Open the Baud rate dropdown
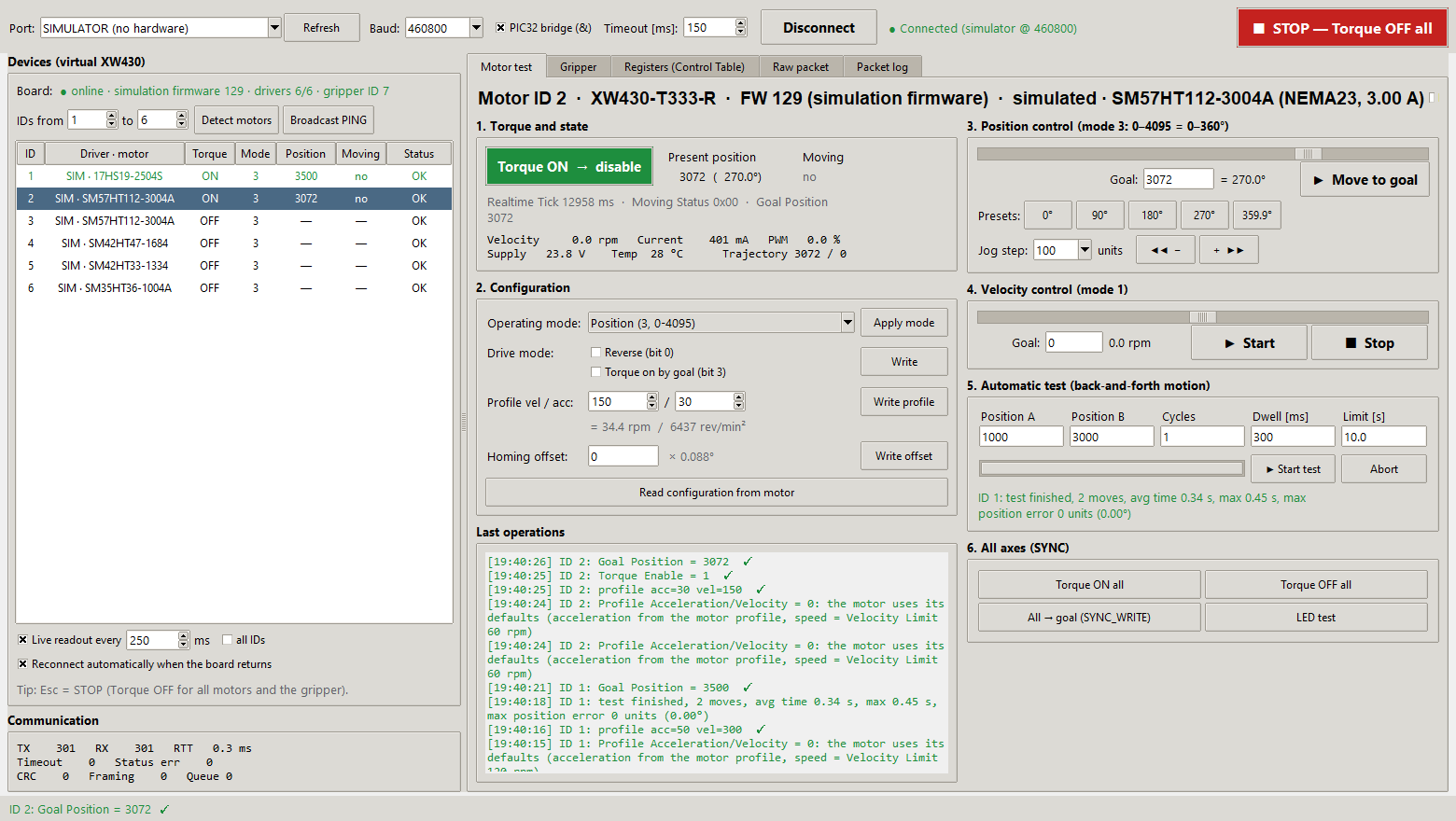The width and height of the screenshot is (1456, 821). point(476,28)
